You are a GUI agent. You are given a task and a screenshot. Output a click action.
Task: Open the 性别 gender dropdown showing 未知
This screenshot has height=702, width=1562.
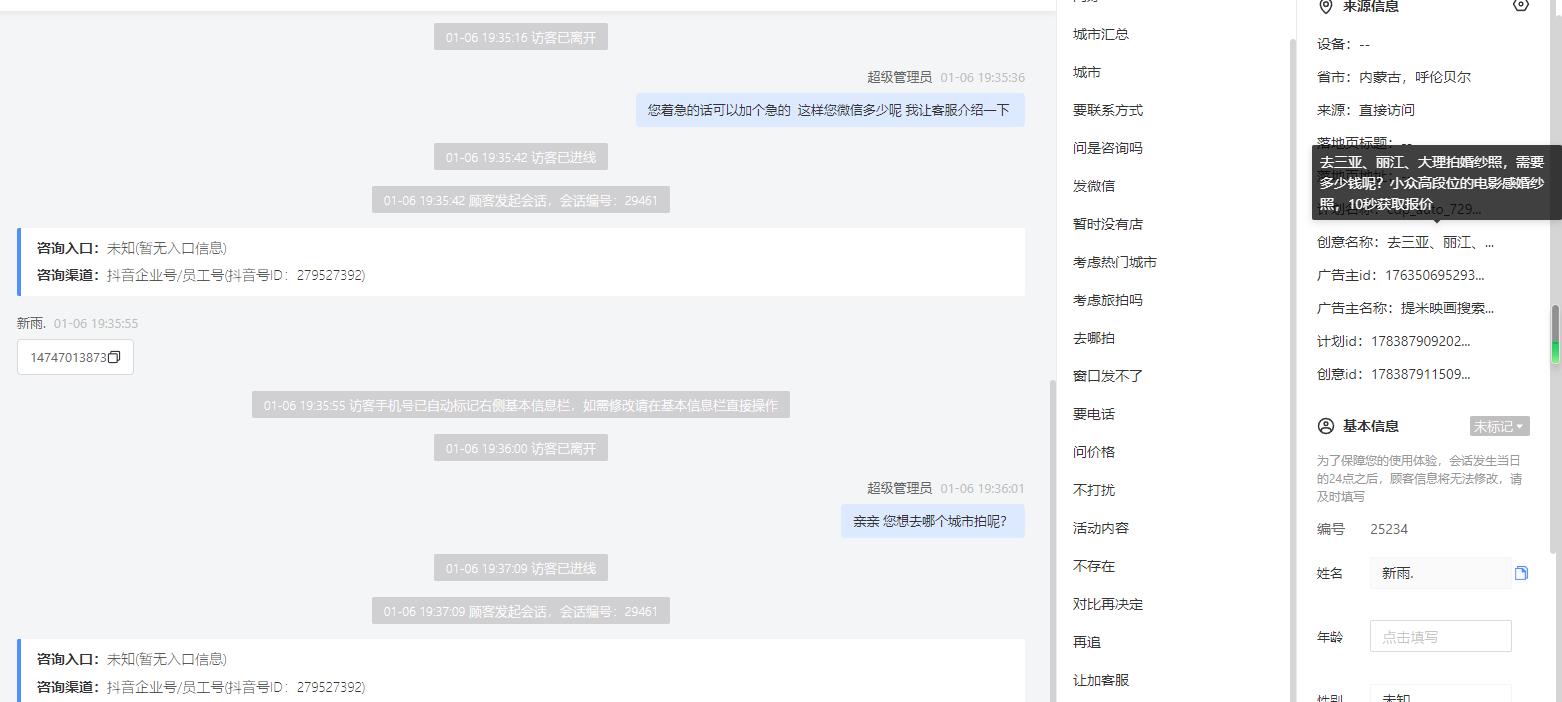click(x=1440, y=695)
